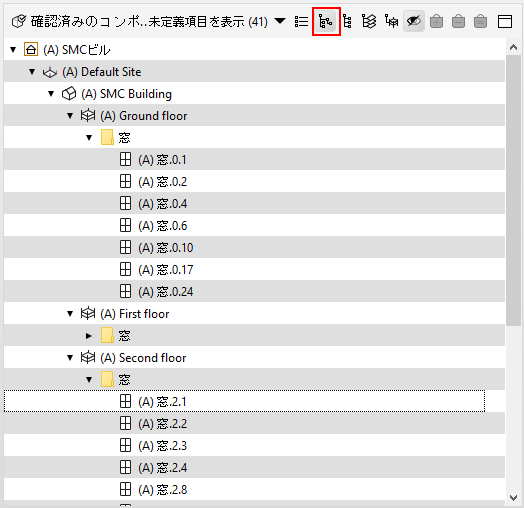Select the (A) Ground floor label
The image size is (524, 508).
144,116
